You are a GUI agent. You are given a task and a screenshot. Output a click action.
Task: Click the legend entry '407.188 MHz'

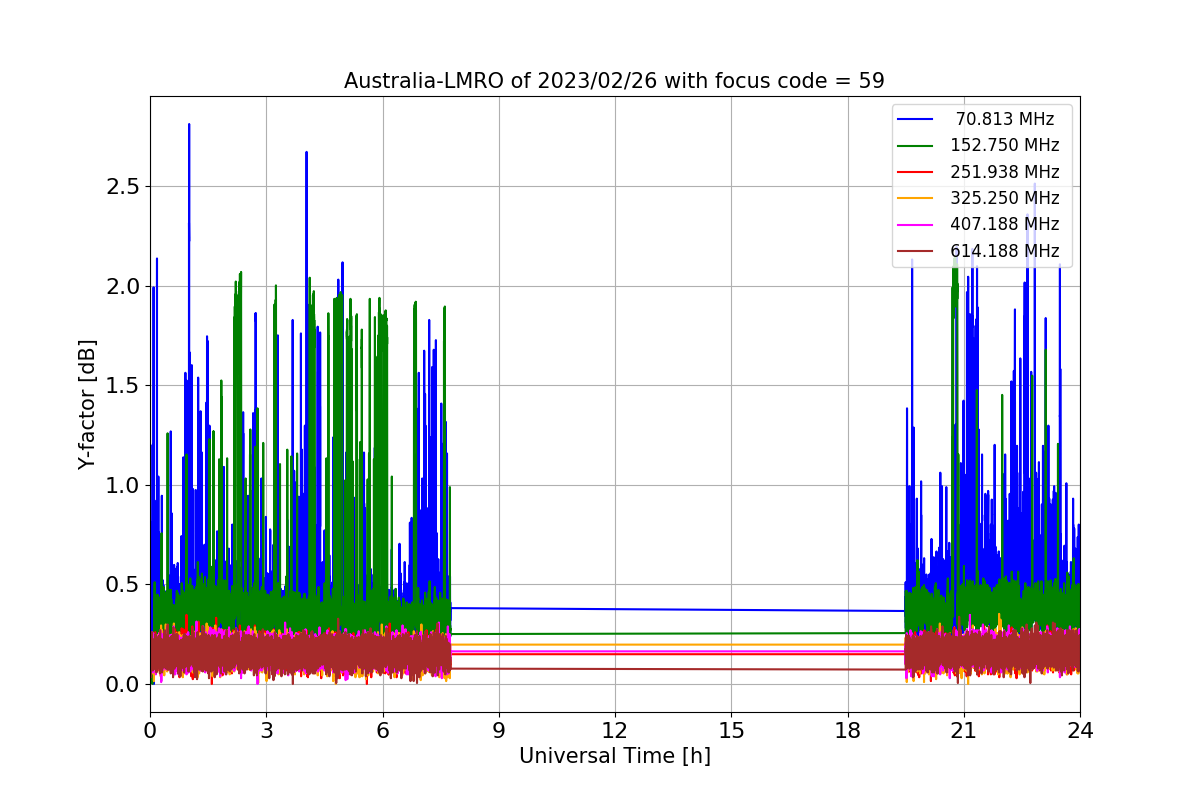pos(1005,225)
